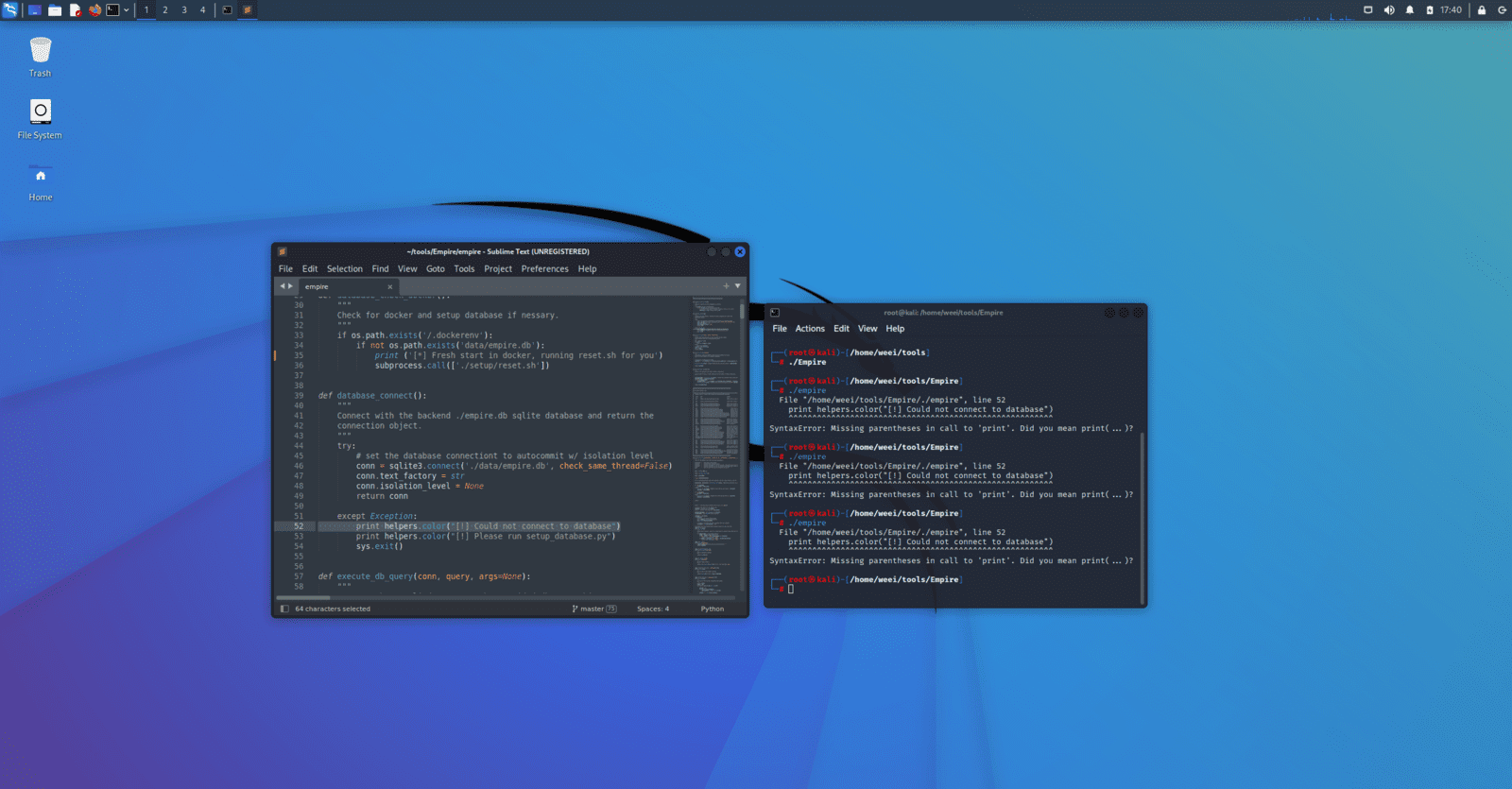Switch to workspace 3
The height and width of the screenshot is (789, 1512).
183,10
